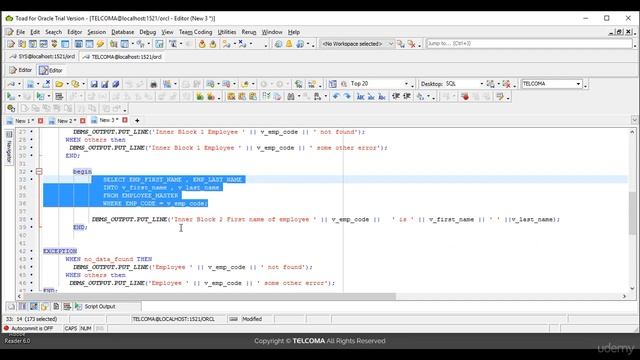Screen dimensions: 640x360
Task: Click the Close file blue X icon
Action: 46,84
